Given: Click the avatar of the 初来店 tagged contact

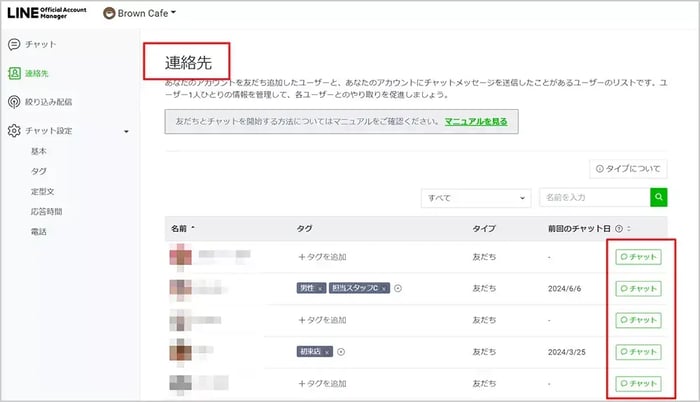Looking at the screenshot, I should [180, 352].
